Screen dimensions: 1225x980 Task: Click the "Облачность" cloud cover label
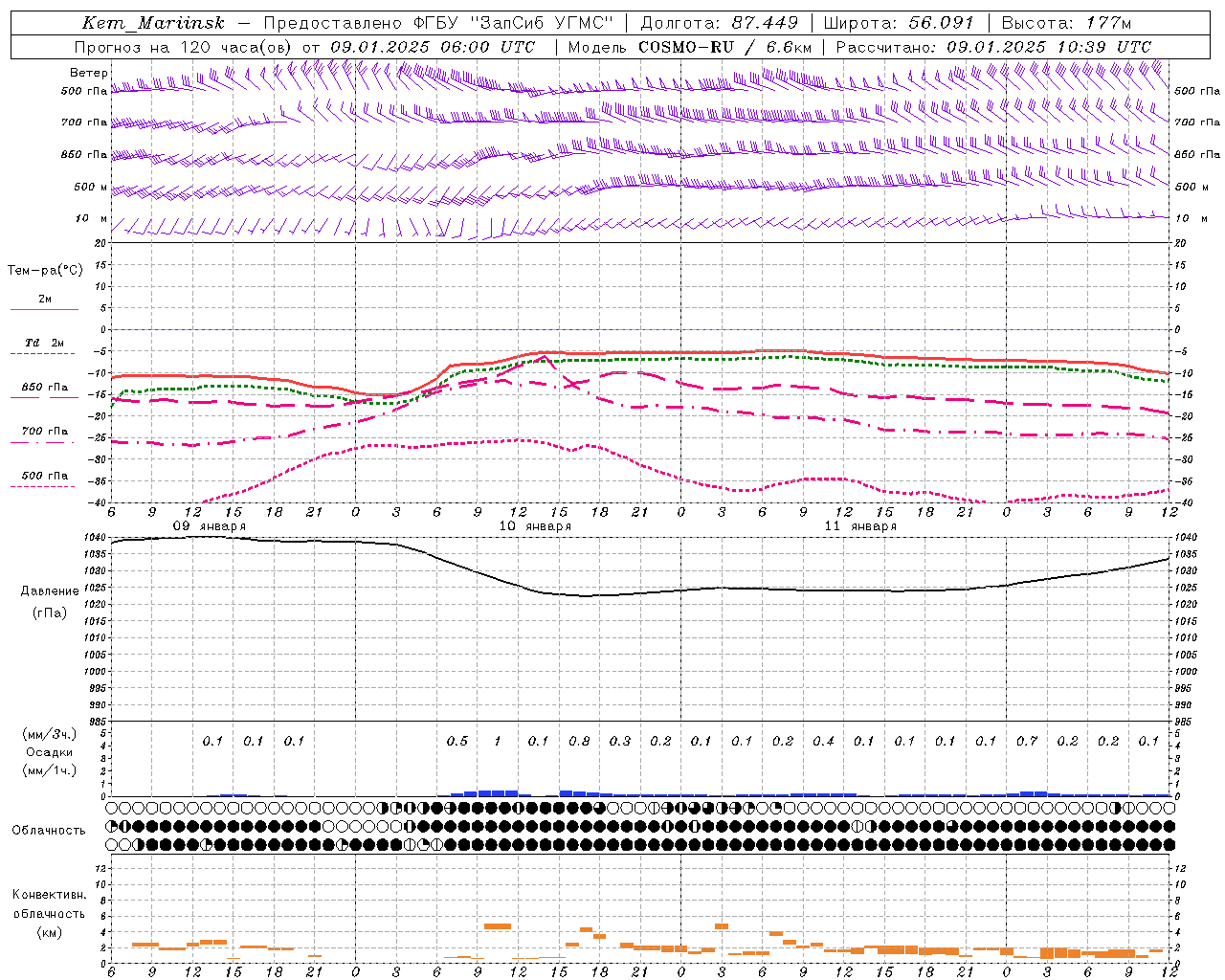(x=49, y=830)
